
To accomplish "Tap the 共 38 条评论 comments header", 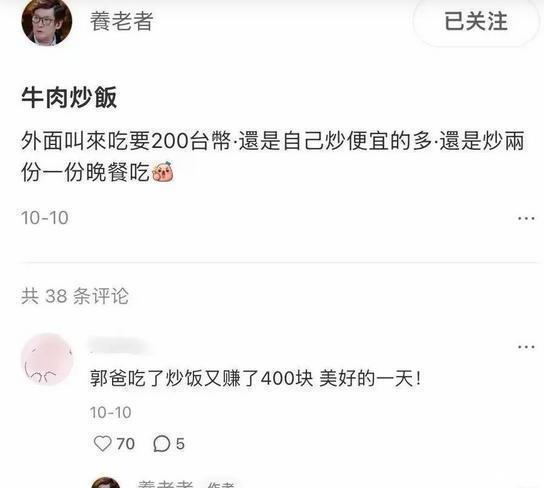I will (75, 296).
